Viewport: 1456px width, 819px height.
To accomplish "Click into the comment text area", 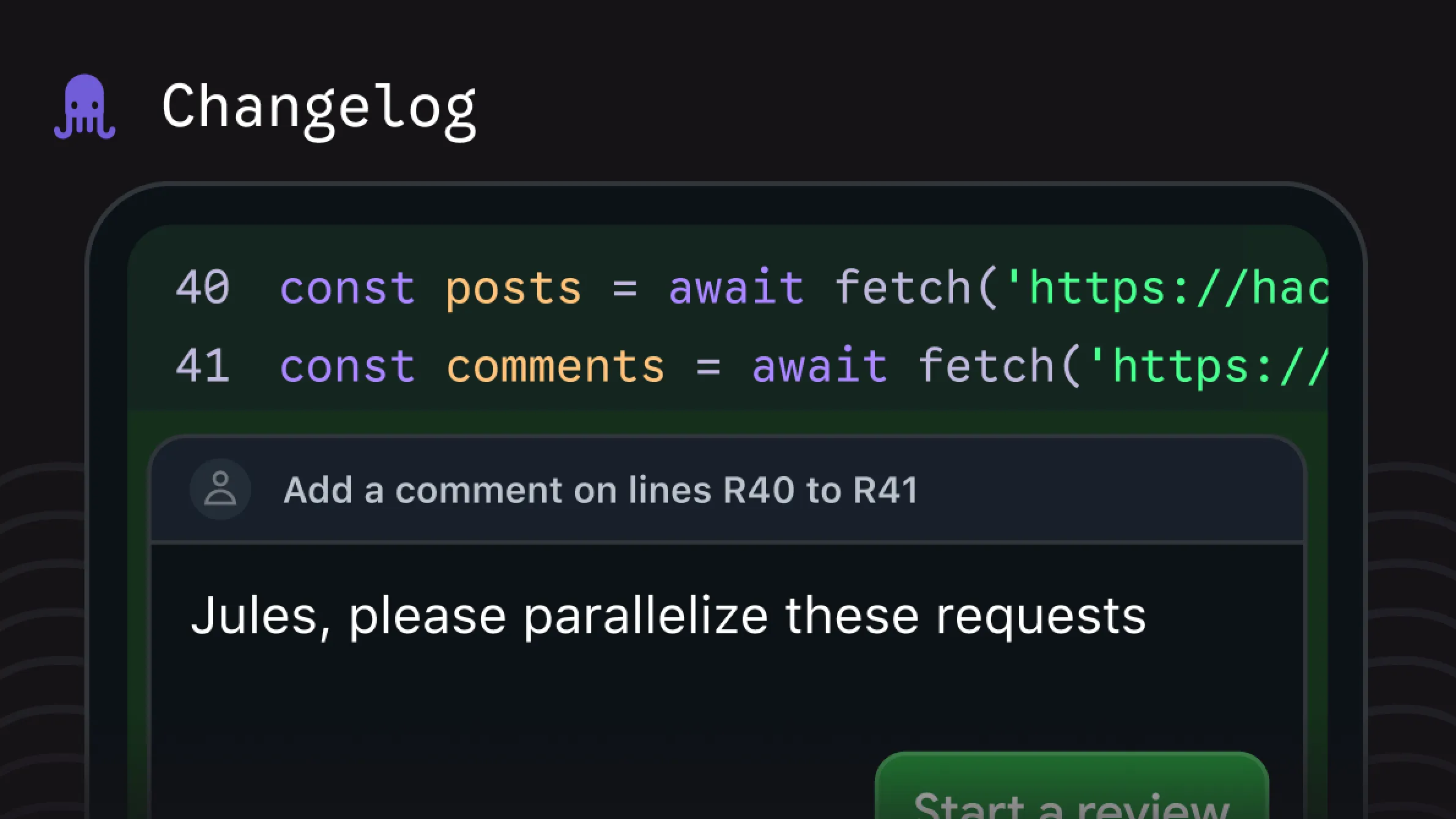I will (727, 679).
